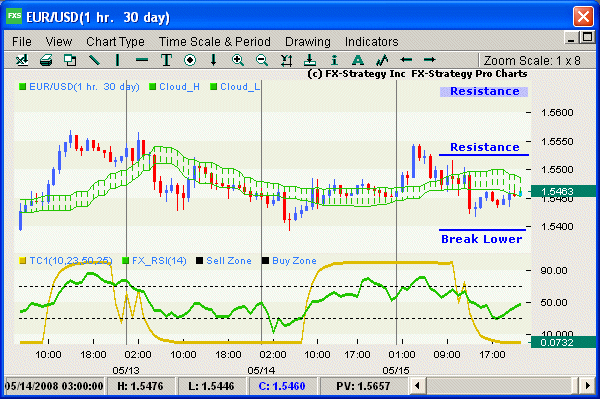Open the File menu
The height and width of the screenshot is (399, 600).
pyautogui.click(x=22, y=41)
